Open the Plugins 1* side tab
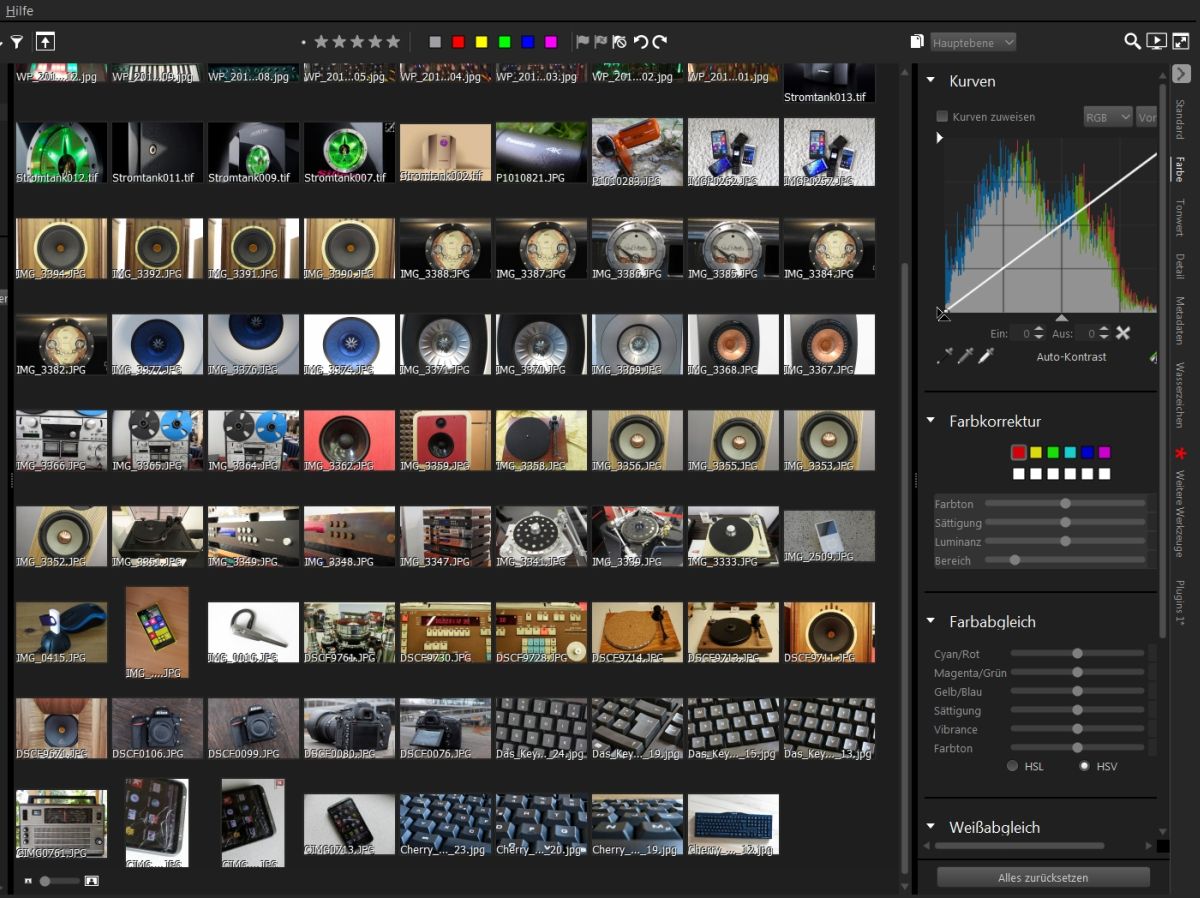 coord(1180,603)
